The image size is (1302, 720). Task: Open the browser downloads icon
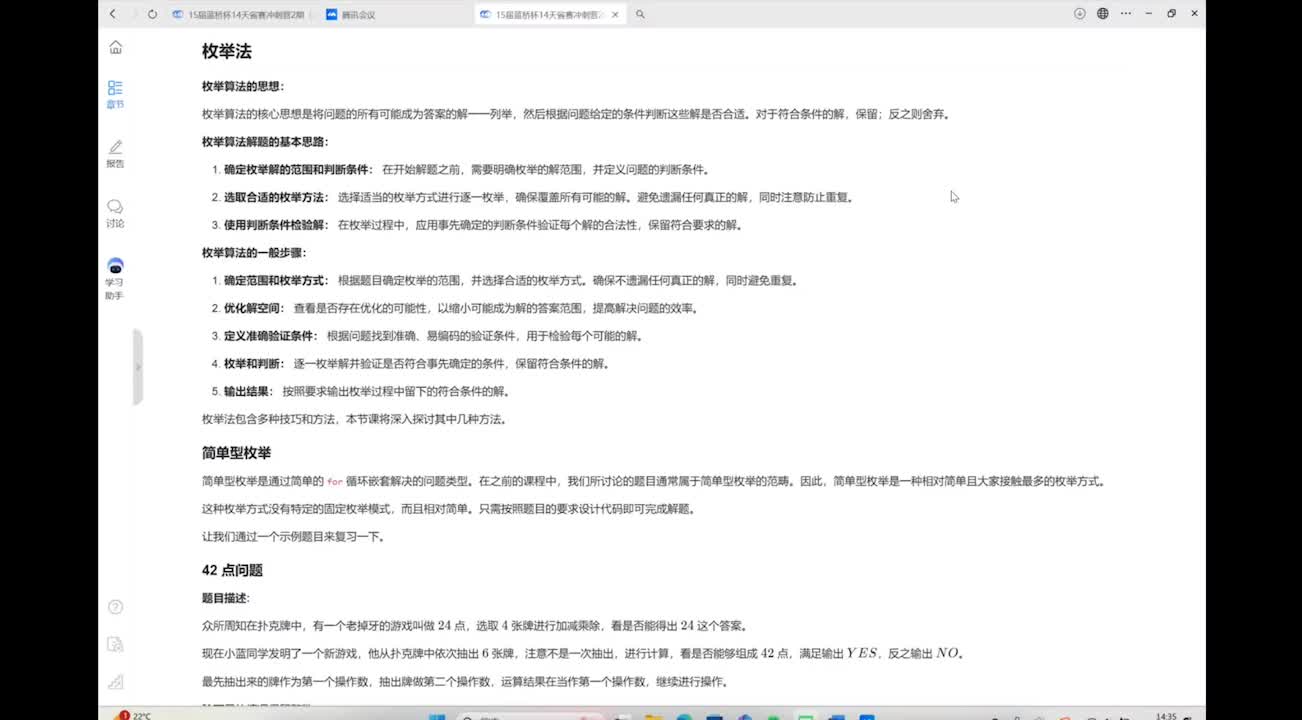(x=1079, y=14)
